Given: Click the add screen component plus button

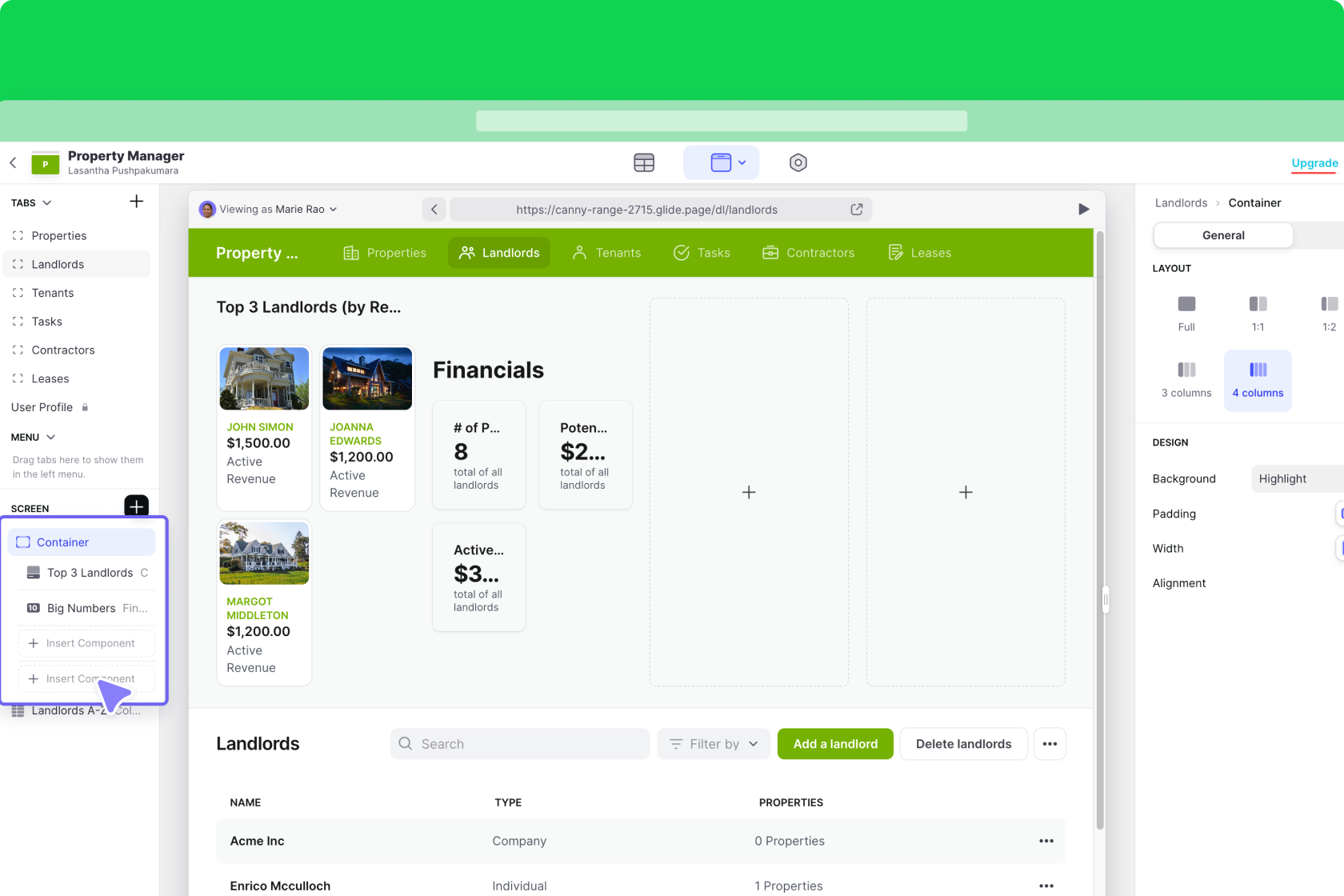Looking at the screenshot, I should click(x=136, y=506).
